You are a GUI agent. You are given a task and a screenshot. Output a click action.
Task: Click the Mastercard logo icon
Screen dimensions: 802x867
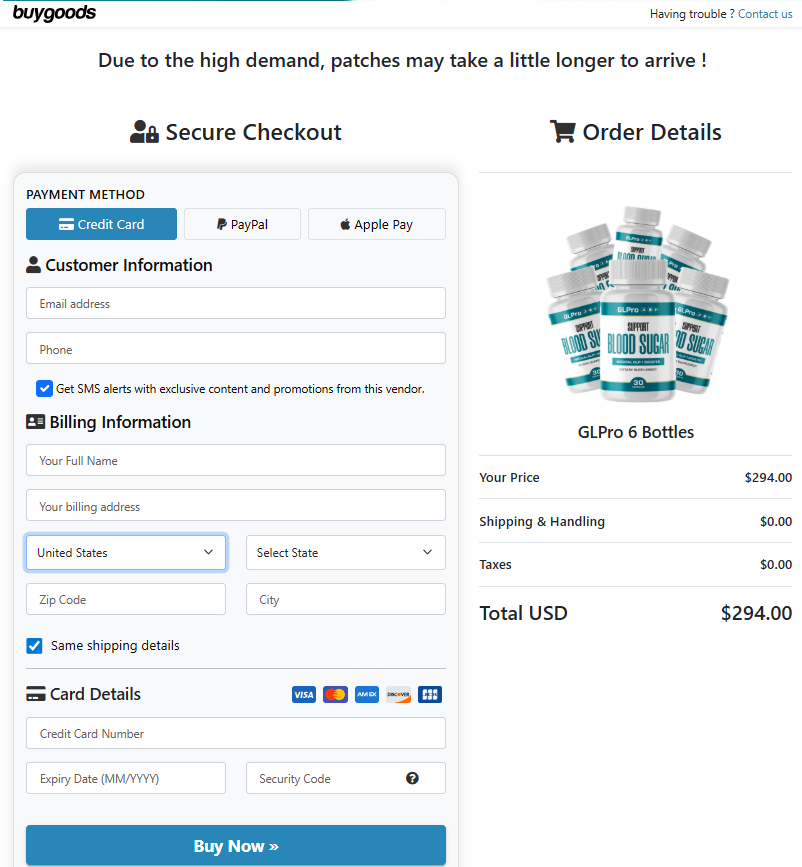[x=335, y=694]
